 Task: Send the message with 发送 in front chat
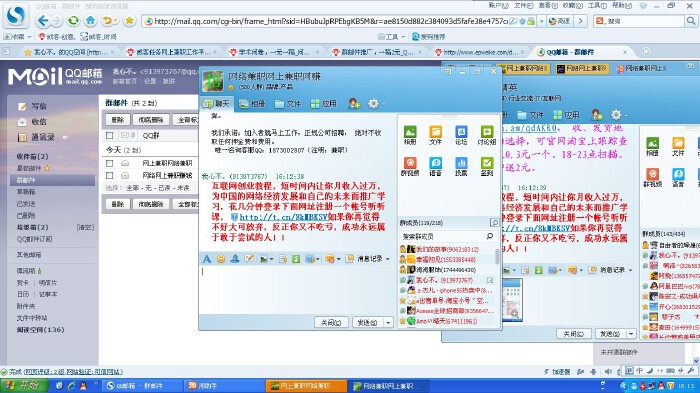368,322
